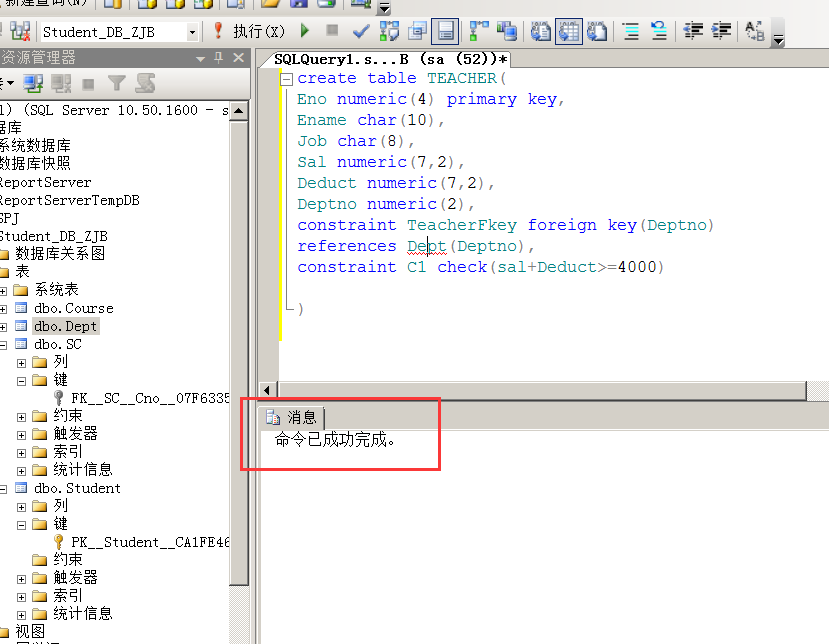Click the object explorer connect server icon

33,83
